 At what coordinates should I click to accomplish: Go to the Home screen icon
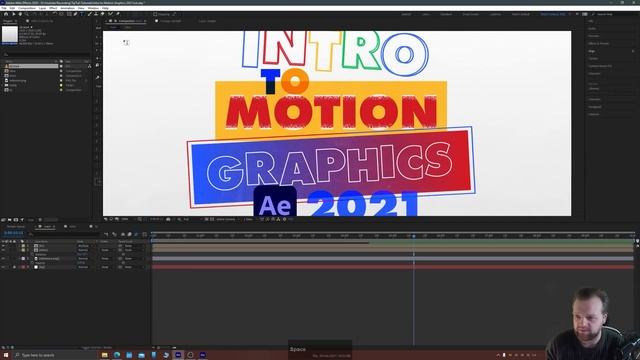click(x=6, y=14)
